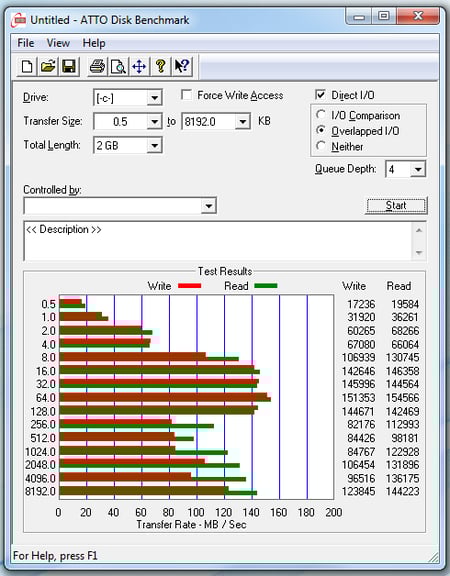The image size is (450, 576).
Task: Open Print Preview toolbar icon
Action: [x=118, y=66]
